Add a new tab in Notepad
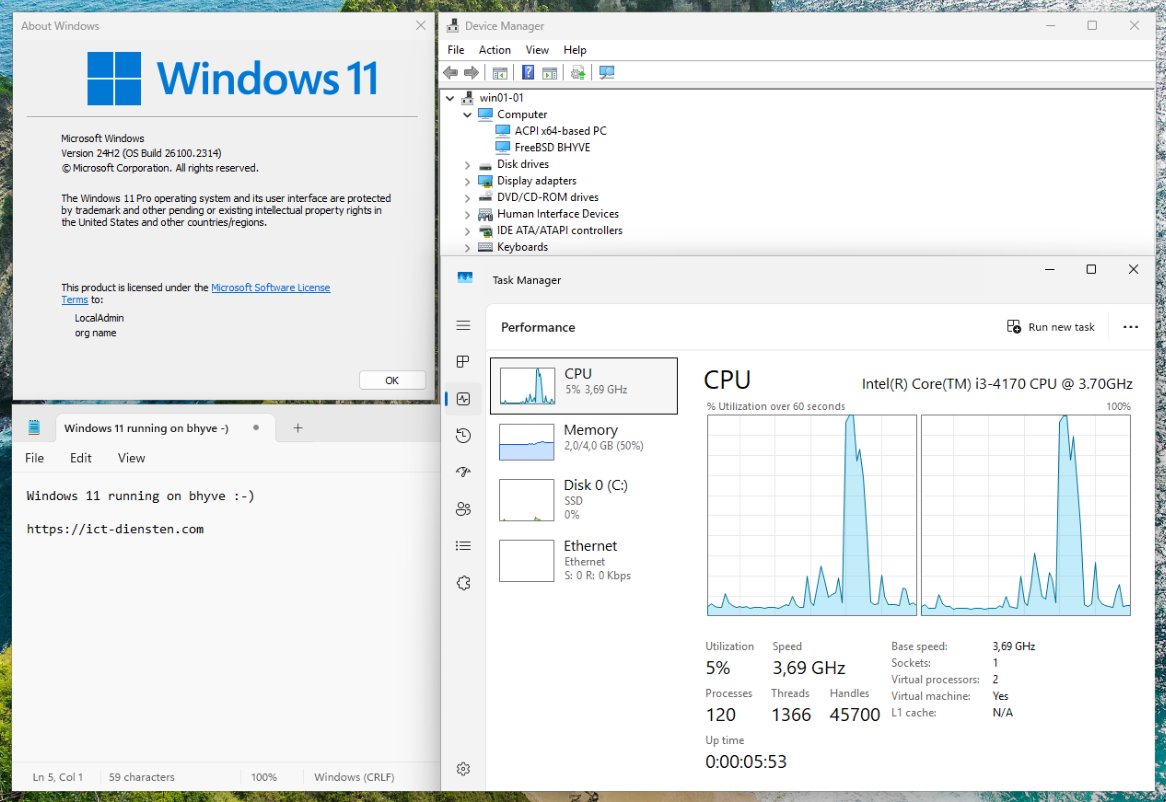Image resolution: width=1166 pixels, height=802 pixels. tap(297, 427)
